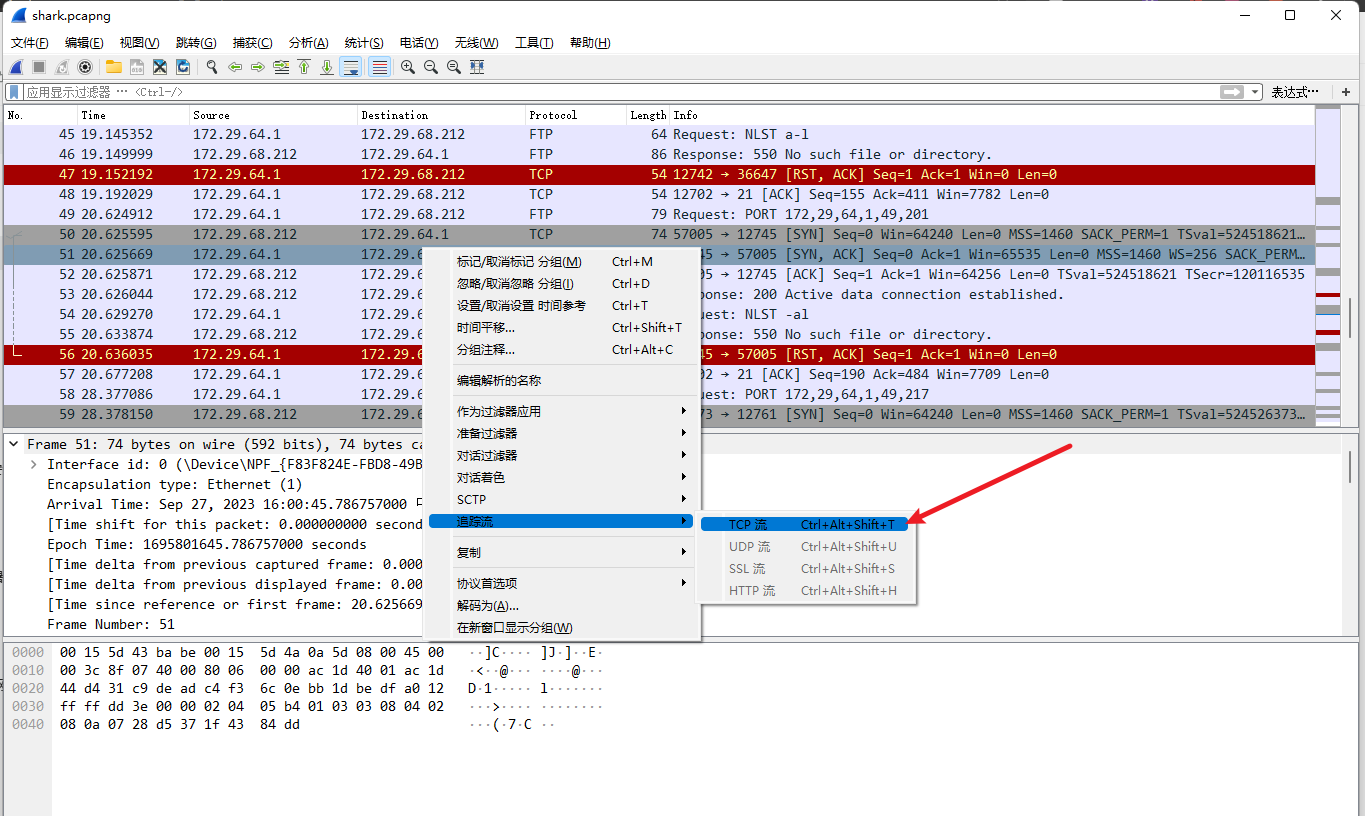
Task: Go back in packet history, green left arrow
Action: point(235,67)
